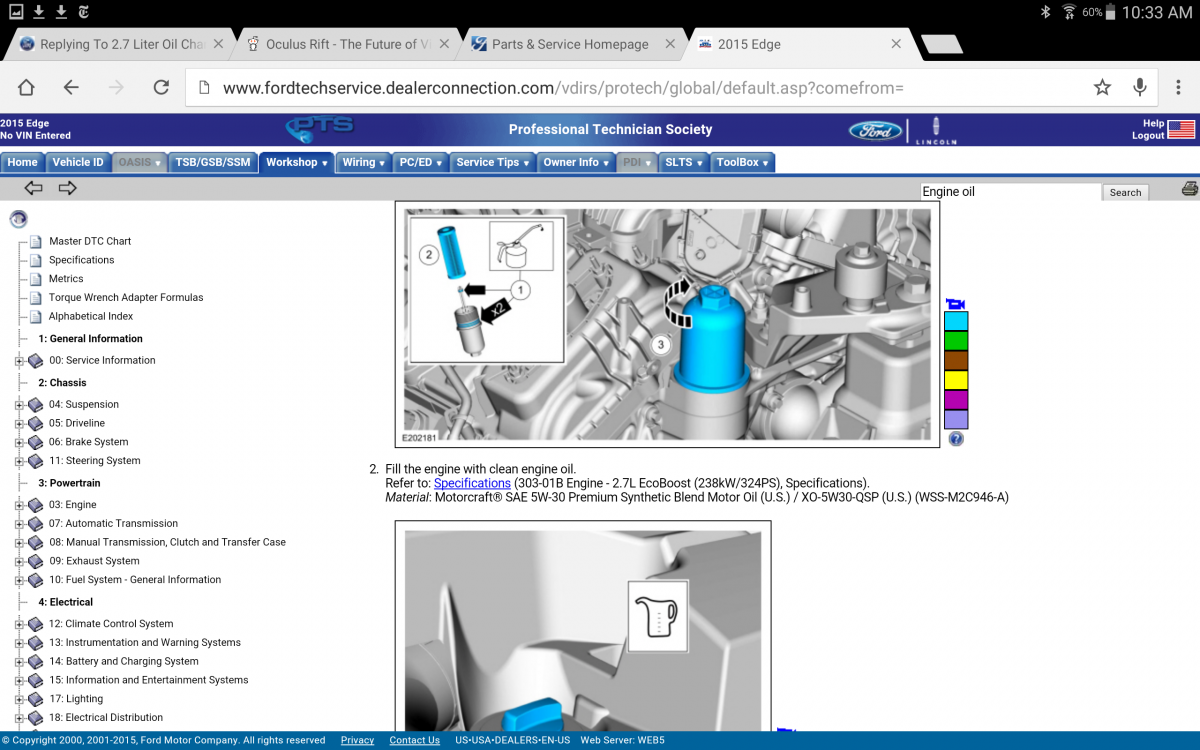Select the yellow color swatch

(956, 380)
